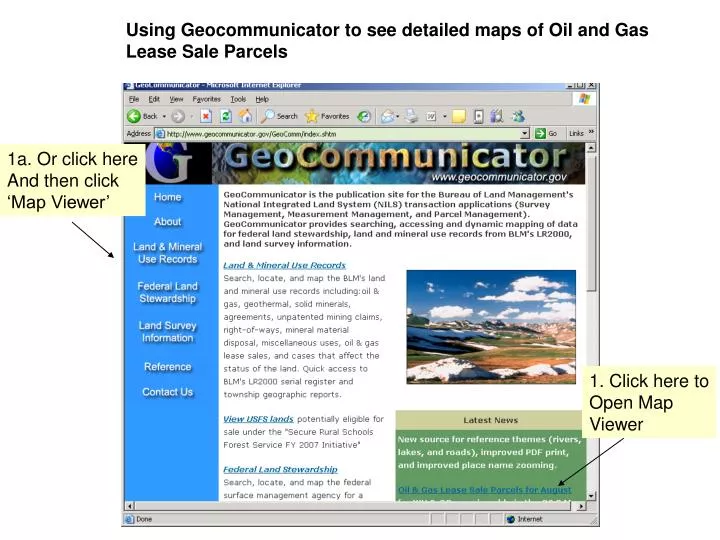This screenshot has height=540, width=720.
Task: Click the mountain landscape photo
Action: coord(491,327)
